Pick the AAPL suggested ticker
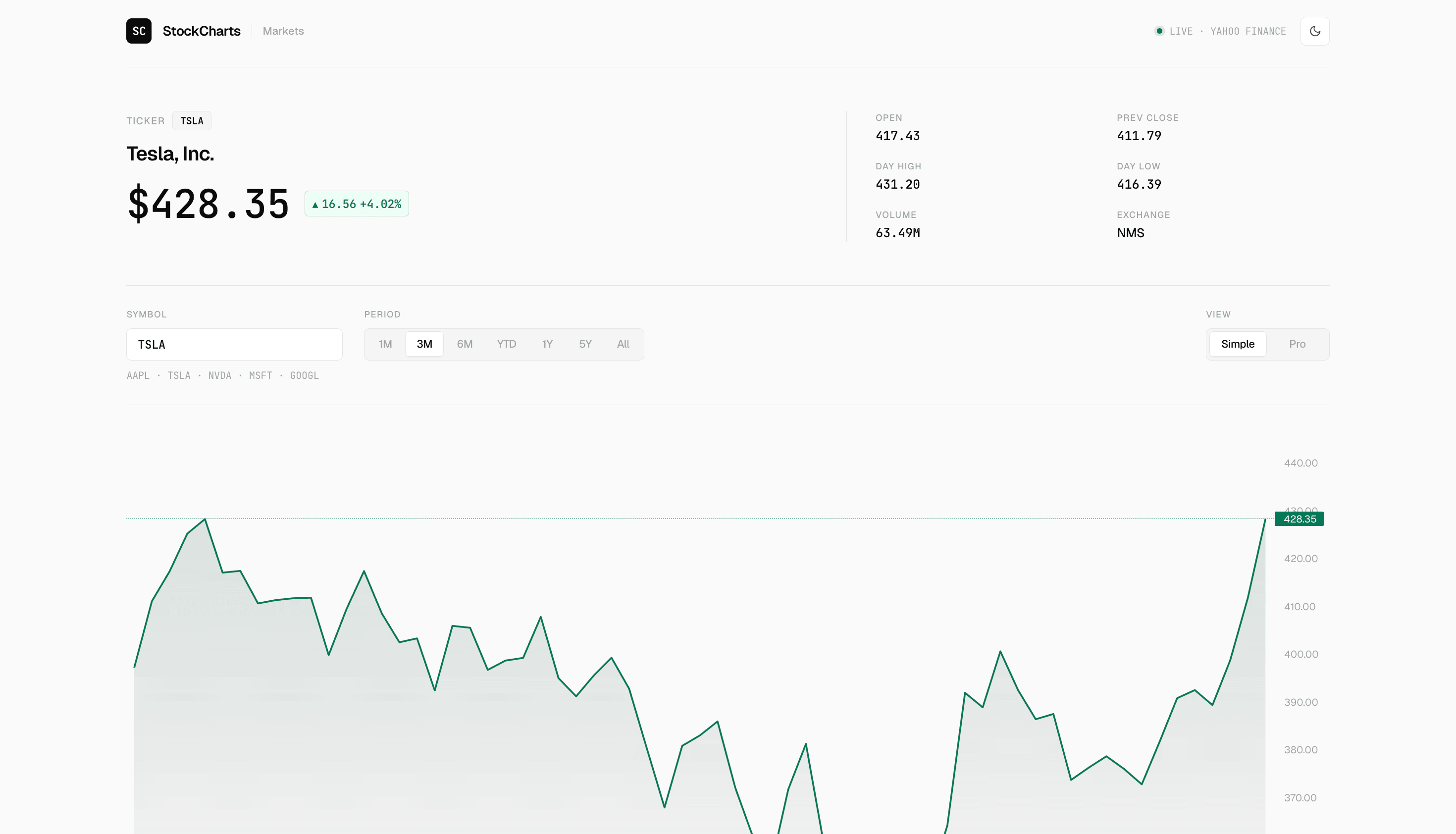The width and height of the screenshot is (1456, 834). click(138, 375)
